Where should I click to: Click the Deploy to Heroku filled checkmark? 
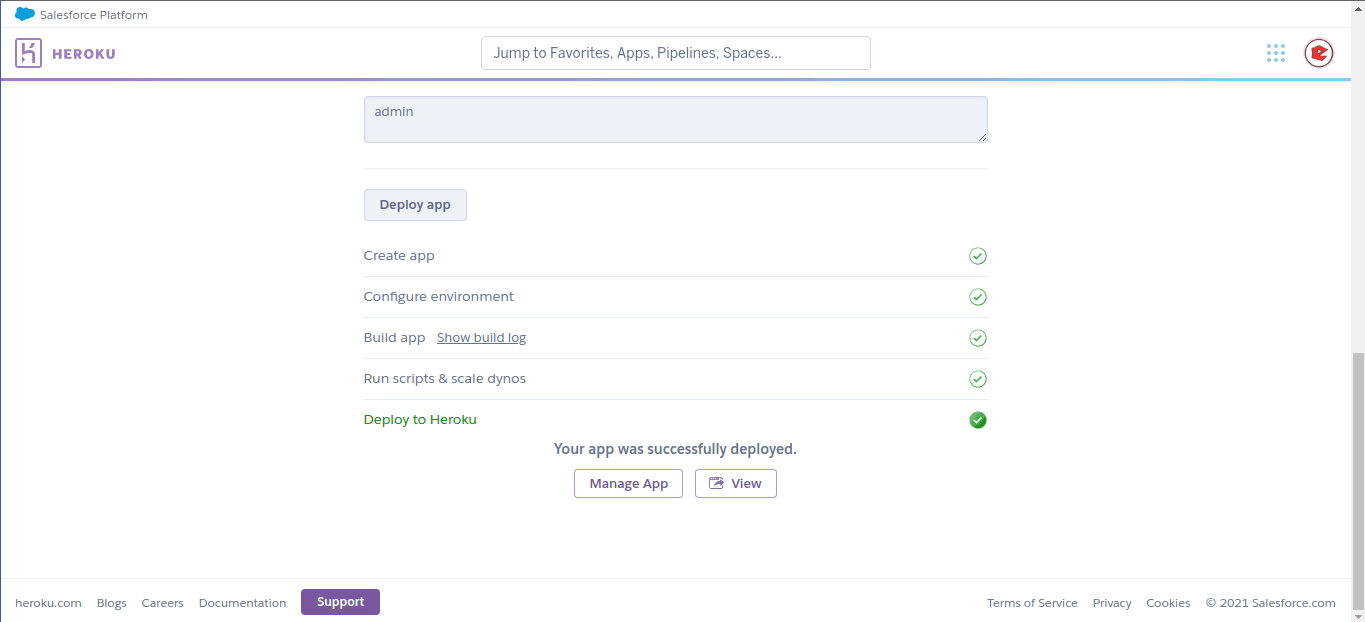pyautogui.click(x=978, y=420)
